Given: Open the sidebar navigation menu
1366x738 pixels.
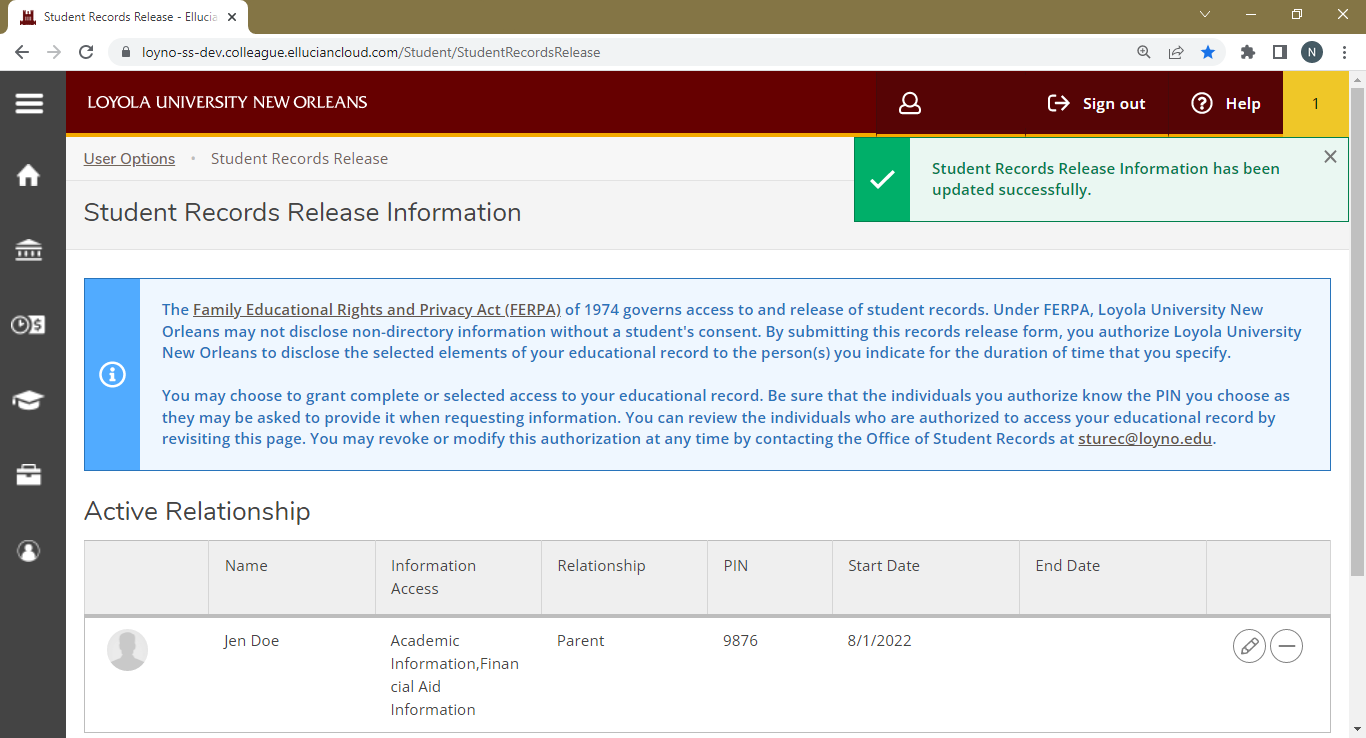Looking at the screenshot, I should (x=29, y=103).
